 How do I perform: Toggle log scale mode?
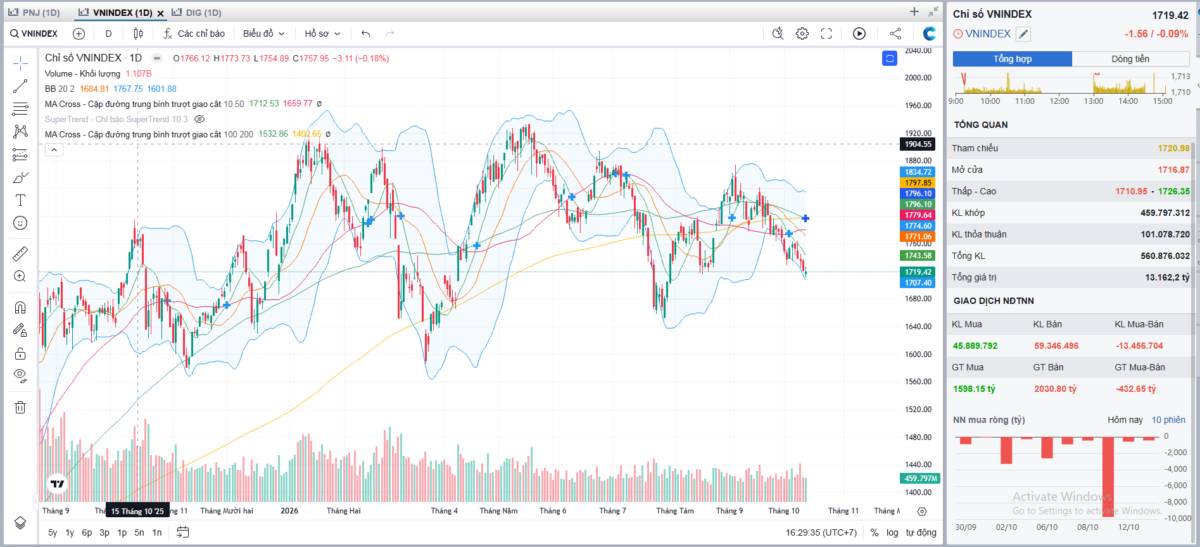point(892,533)
